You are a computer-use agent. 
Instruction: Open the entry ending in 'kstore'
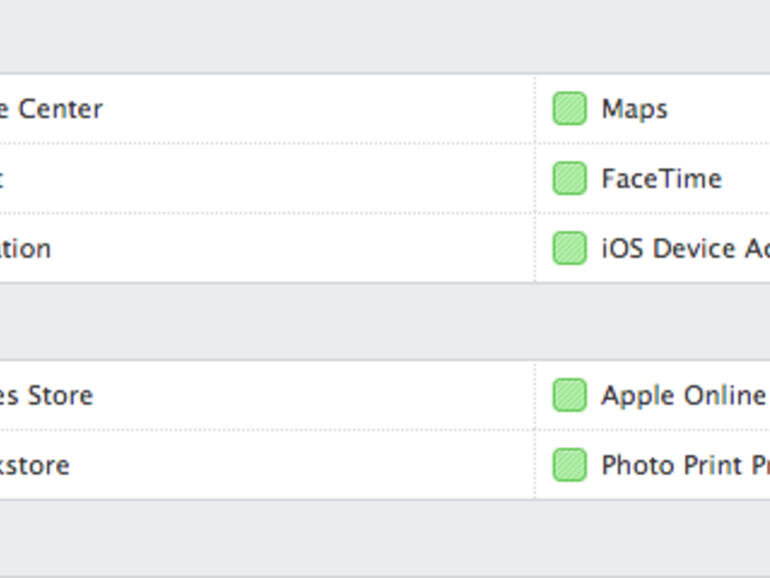(35, 465)
